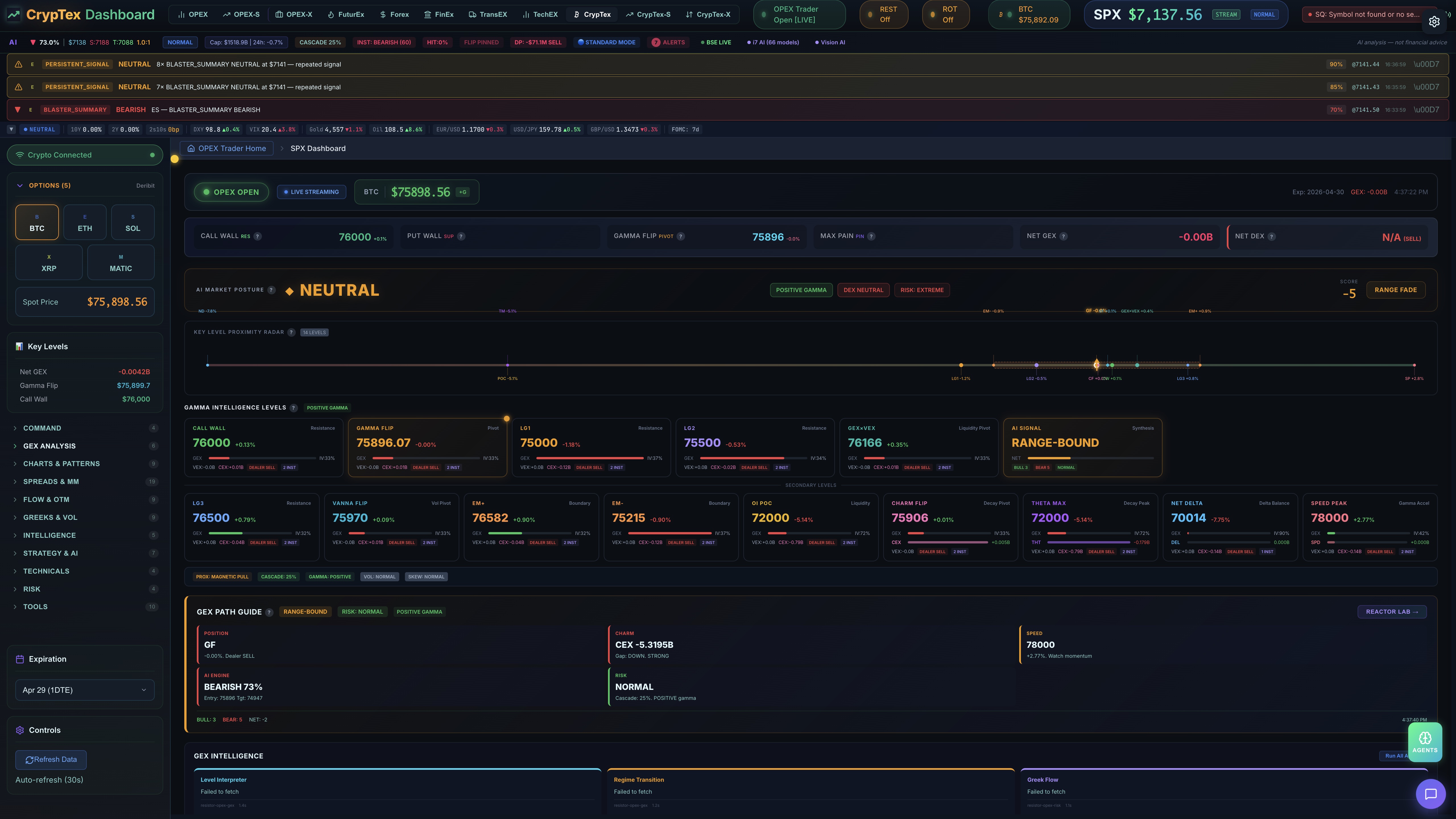Dismiss the 70% BEARISH alert row
Screen dimensions: 1456x819
pyautogui.click(x=1427, y=110)
